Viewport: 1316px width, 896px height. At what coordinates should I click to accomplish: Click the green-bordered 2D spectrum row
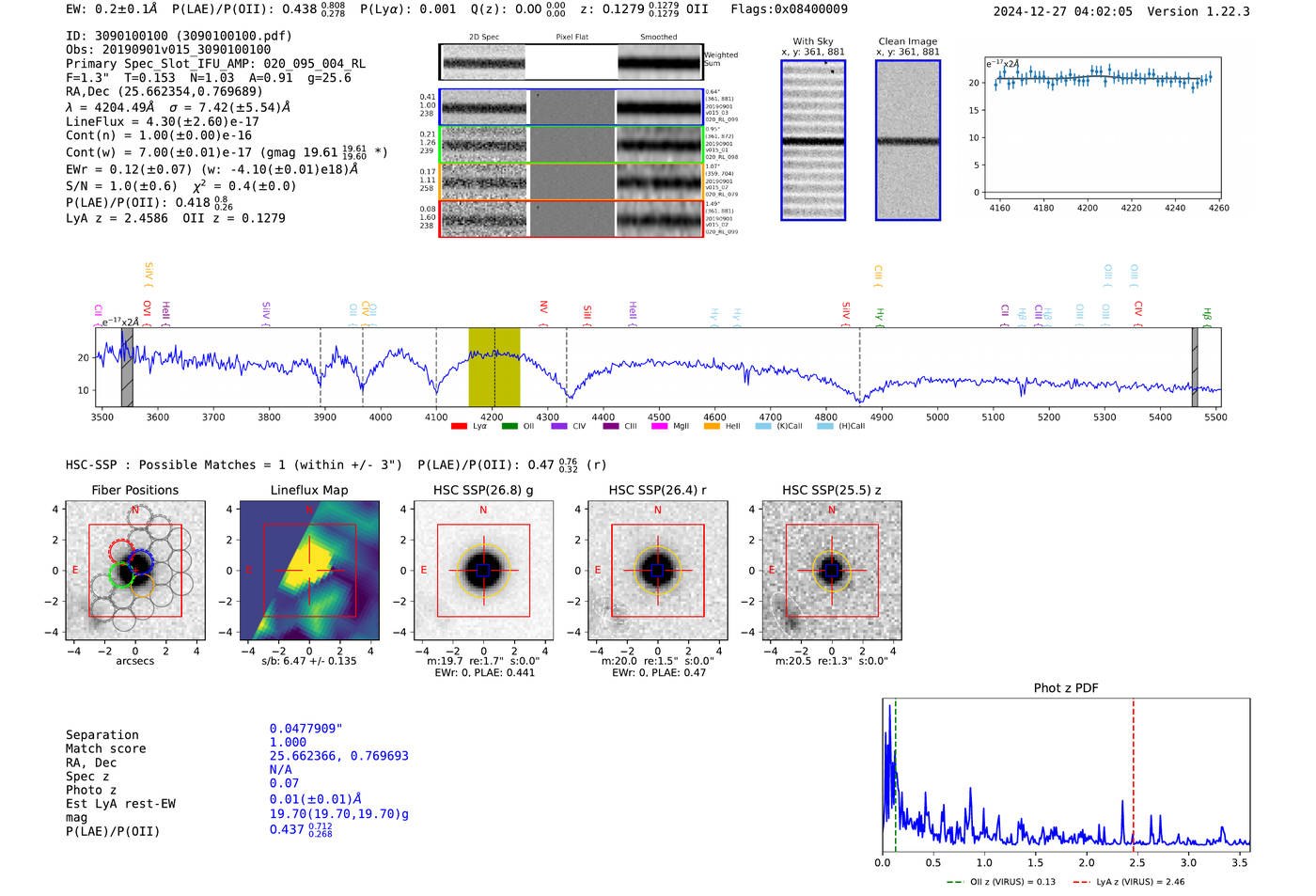572,145
